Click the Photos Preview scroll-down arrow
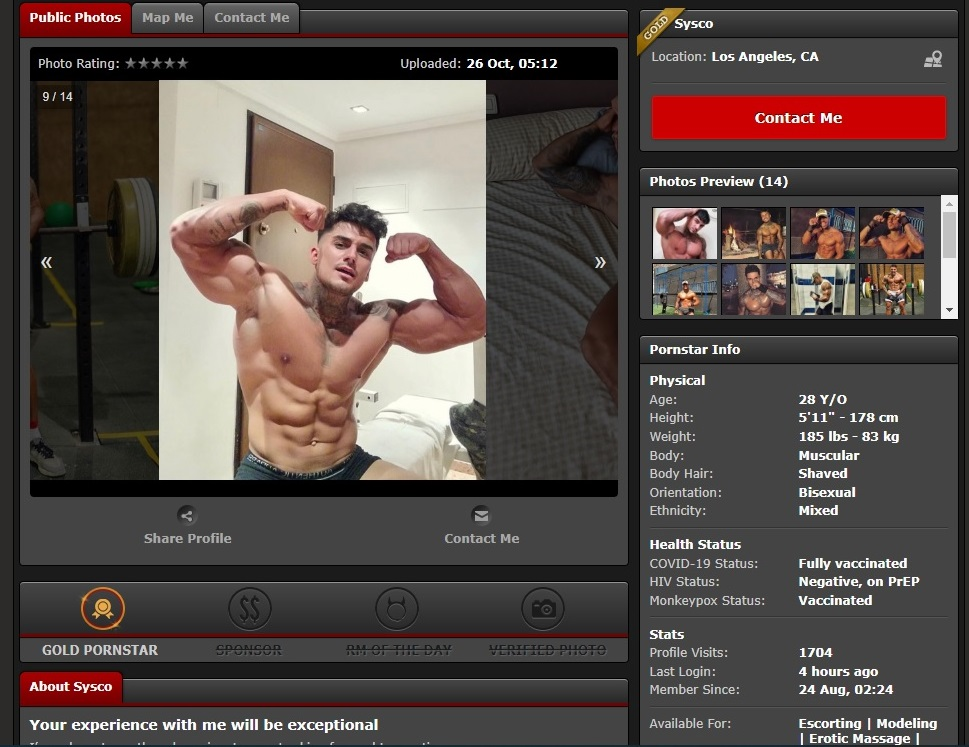The height and width of the screenshot is (747, 969). point(949,310)
